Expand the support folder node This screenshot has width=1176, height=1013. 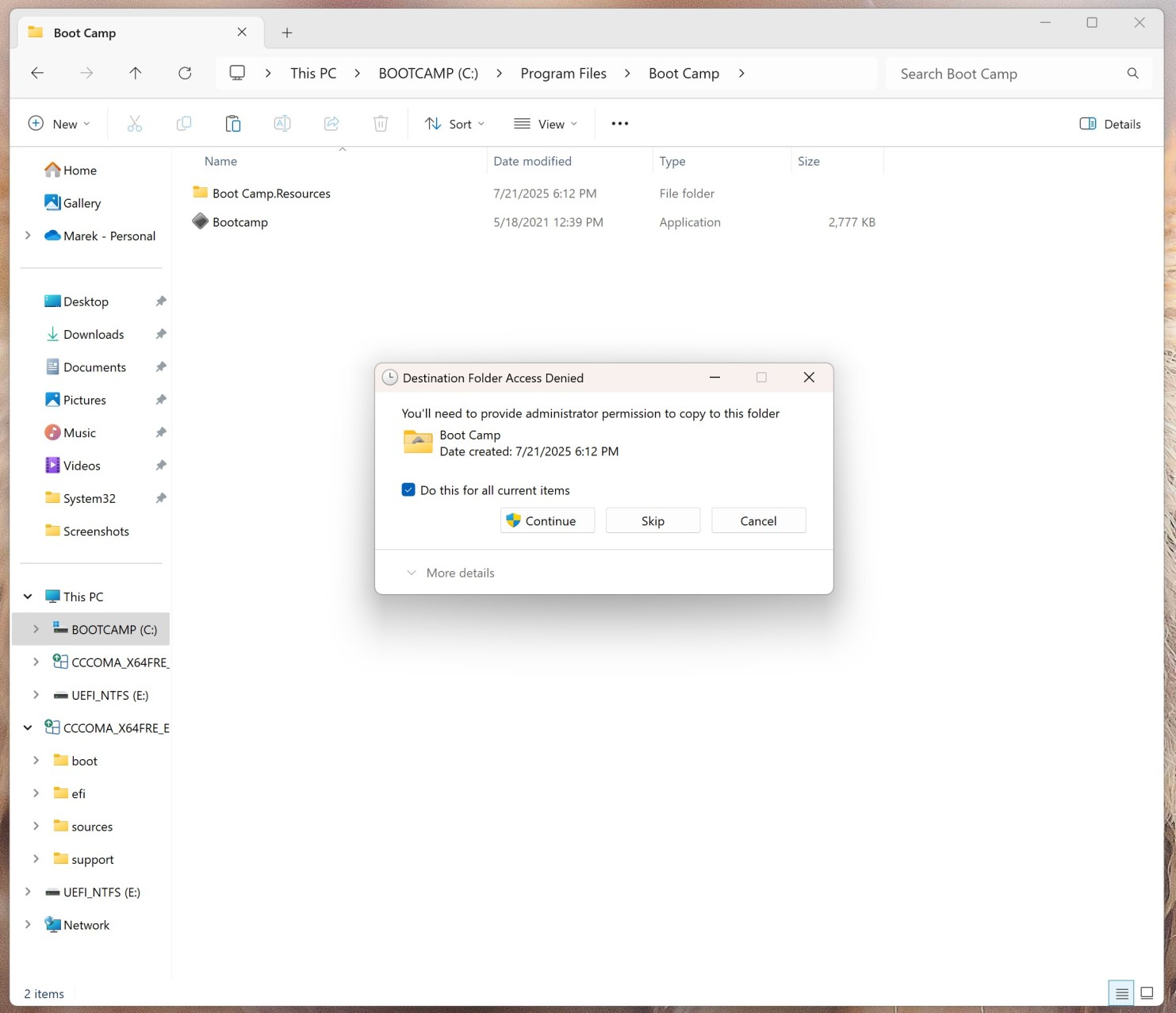(36, 859)
